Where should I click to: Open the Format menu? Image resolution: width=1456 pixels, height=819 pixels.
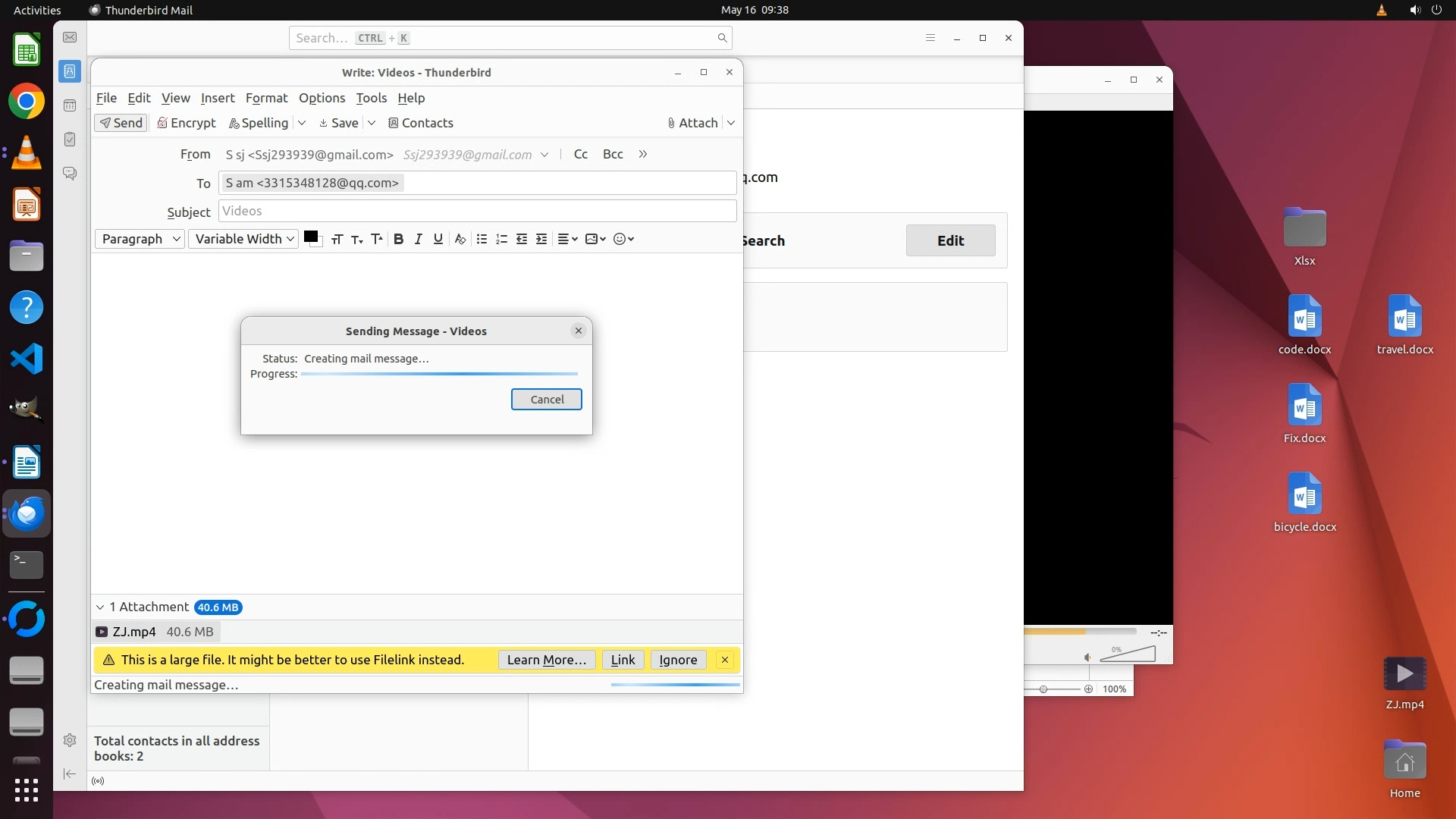point(266,98)
